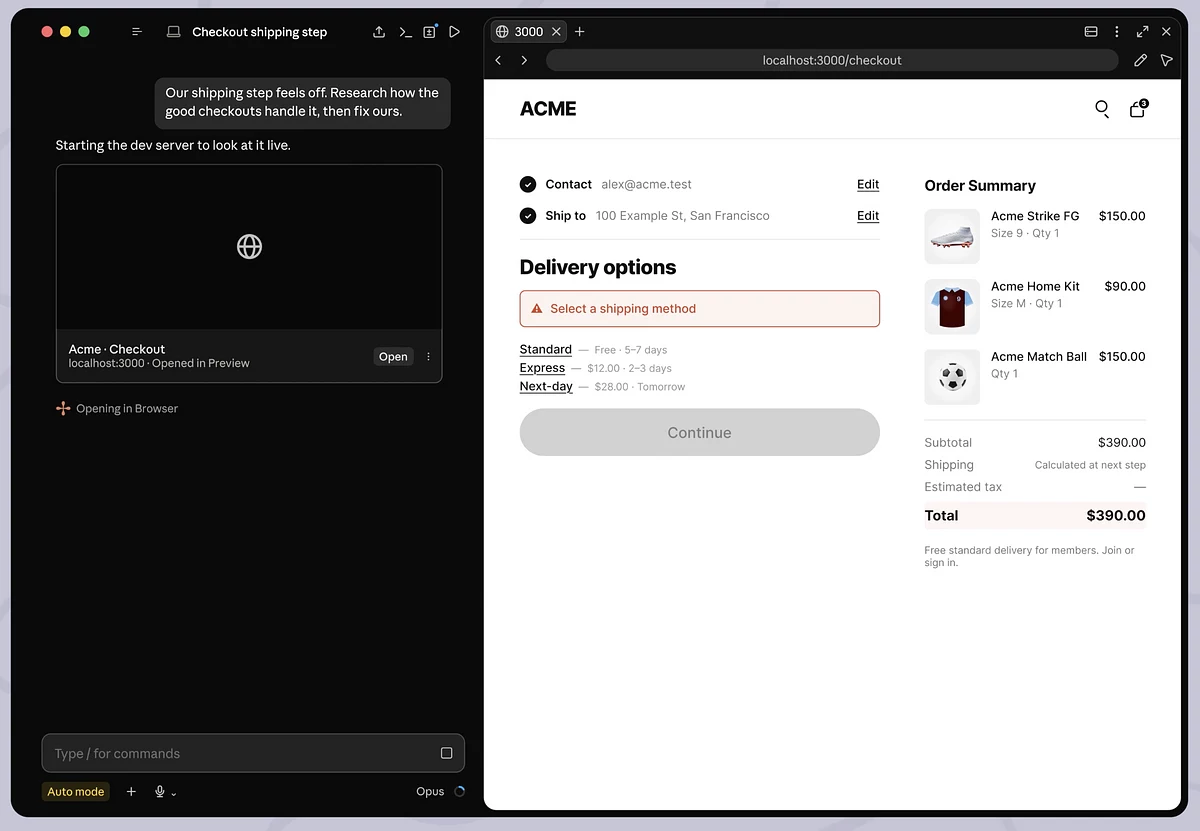The image size is (1200, 831).
Task: Click the 100 Example St, San Francisco address
Action: pos(683,215)
